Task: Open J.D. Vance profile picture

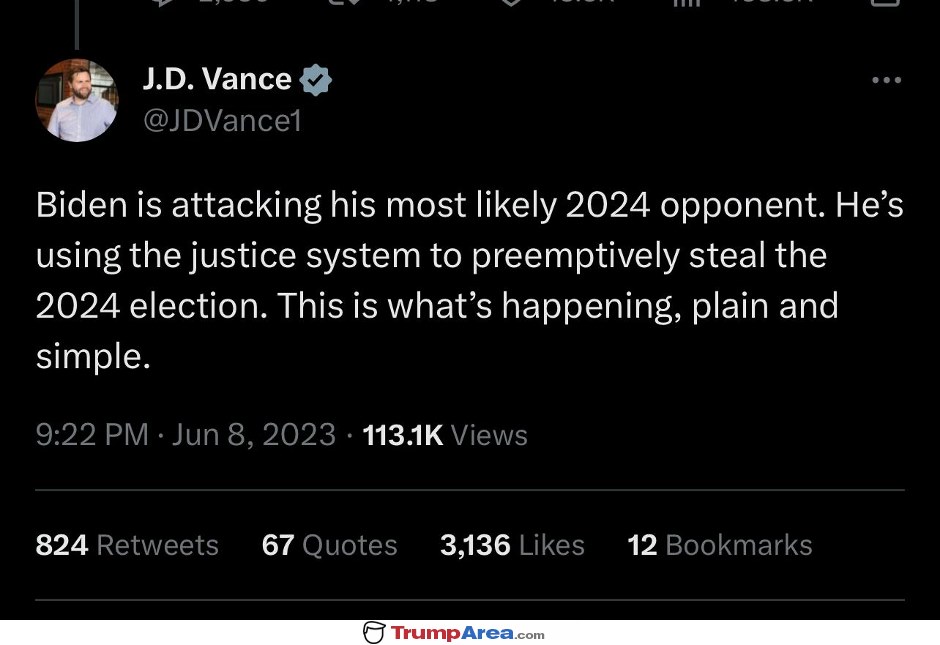Action: click(x=77, y=100)
